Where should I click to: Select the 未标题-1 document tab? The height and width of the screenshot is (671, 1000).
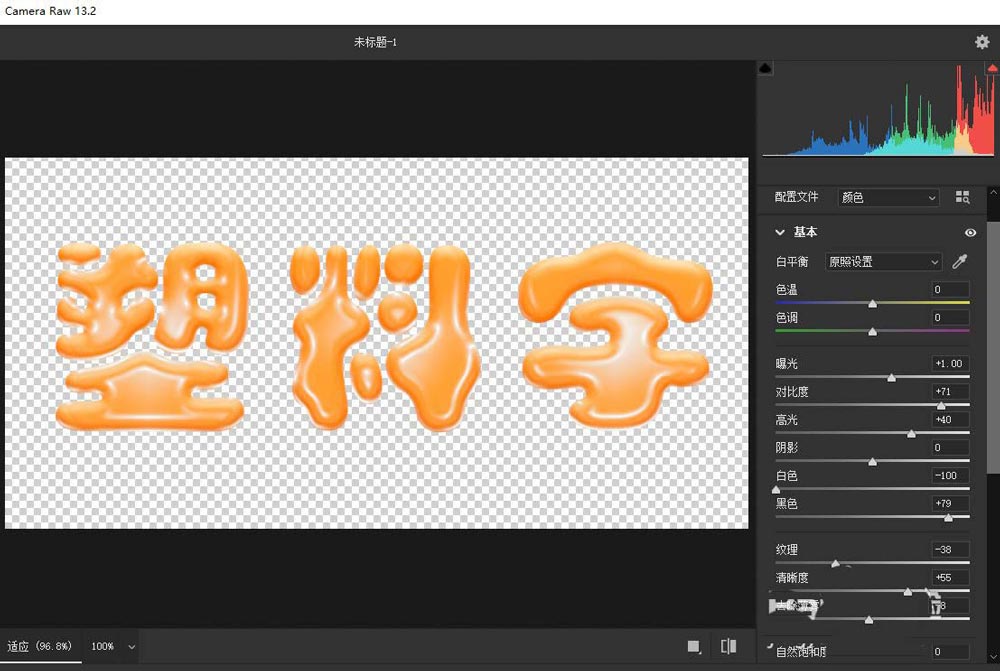coord(375,42)
